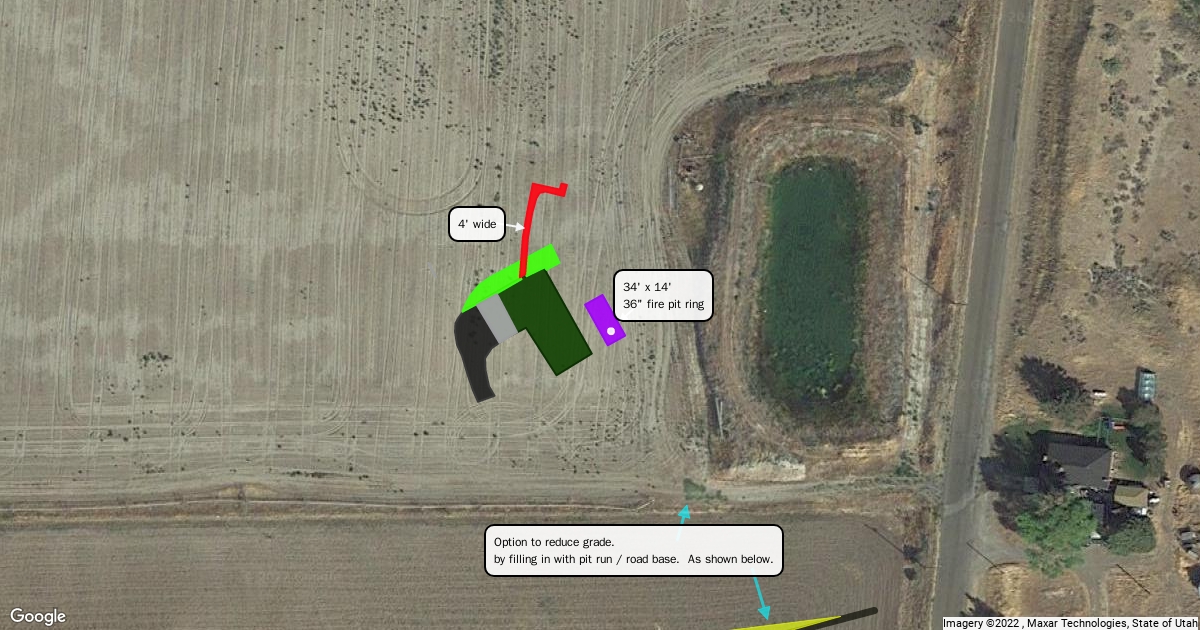Click the "4' wide" label box
Viewport: 1200px width, 630px height.
477,224
